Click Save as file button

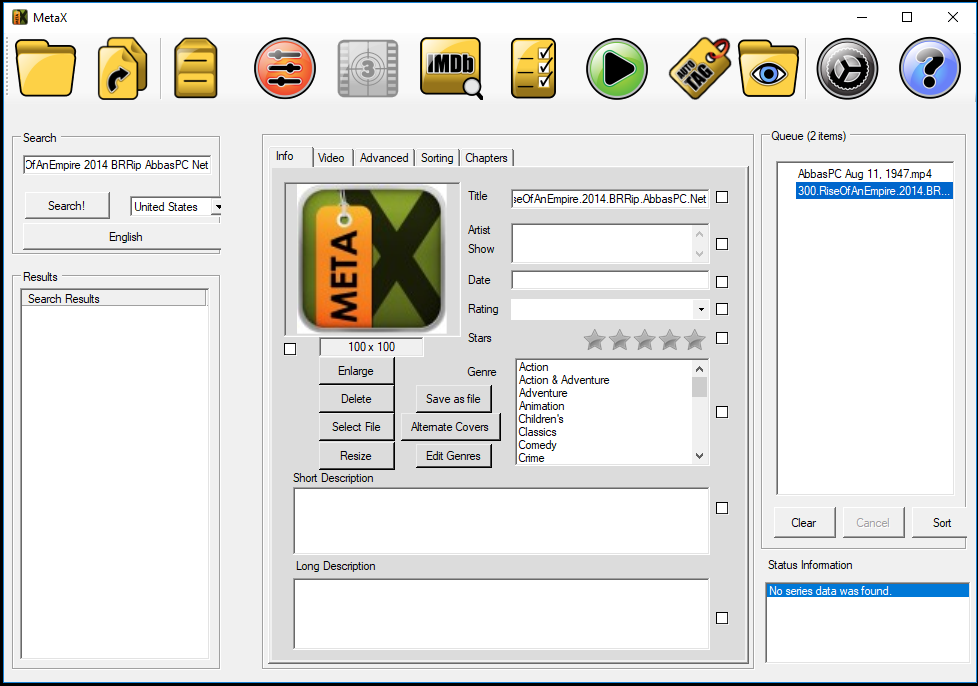point(453,399)
